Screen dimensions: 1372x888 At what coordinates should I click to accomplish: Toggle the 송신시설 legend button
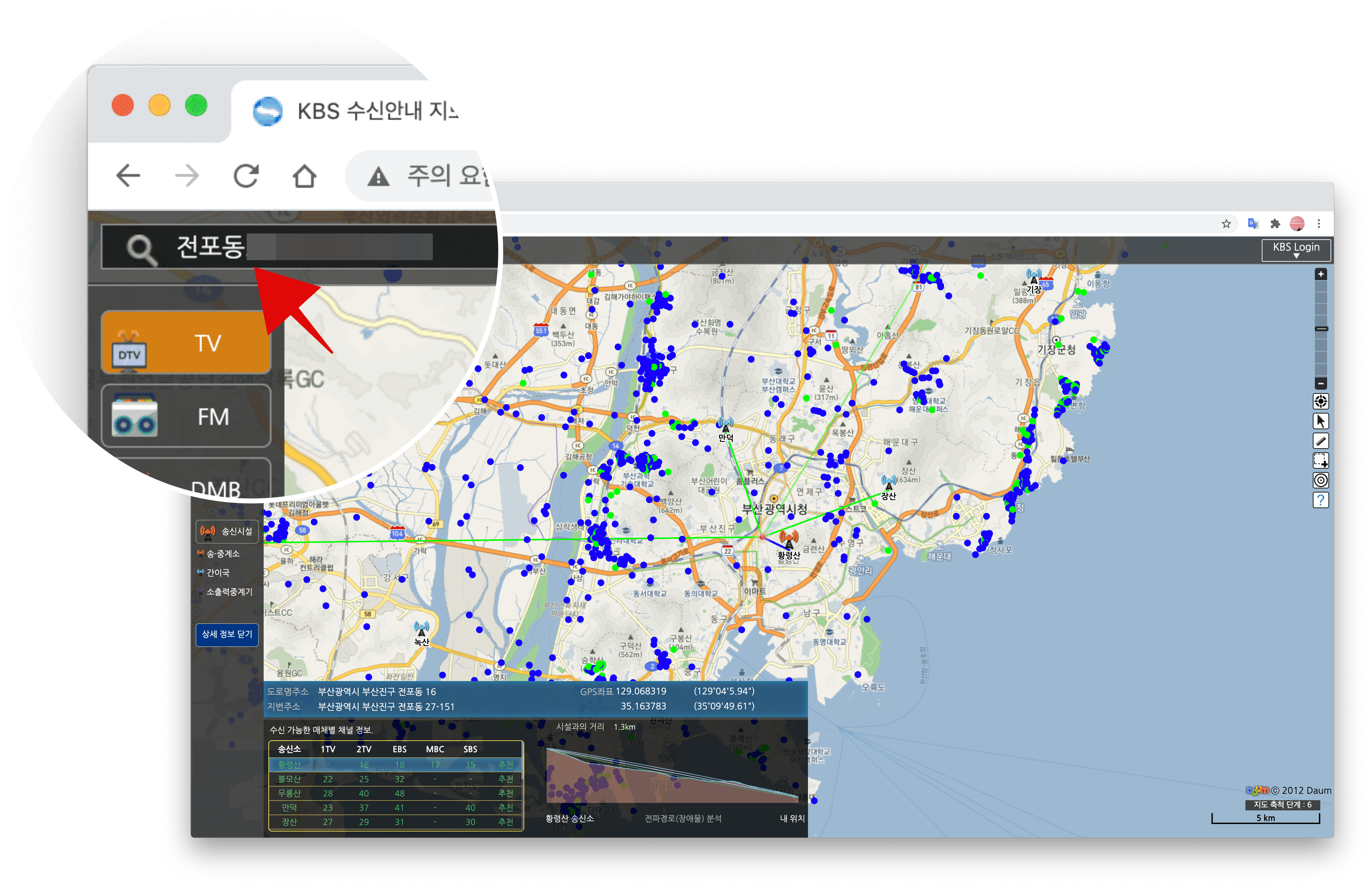227,531
